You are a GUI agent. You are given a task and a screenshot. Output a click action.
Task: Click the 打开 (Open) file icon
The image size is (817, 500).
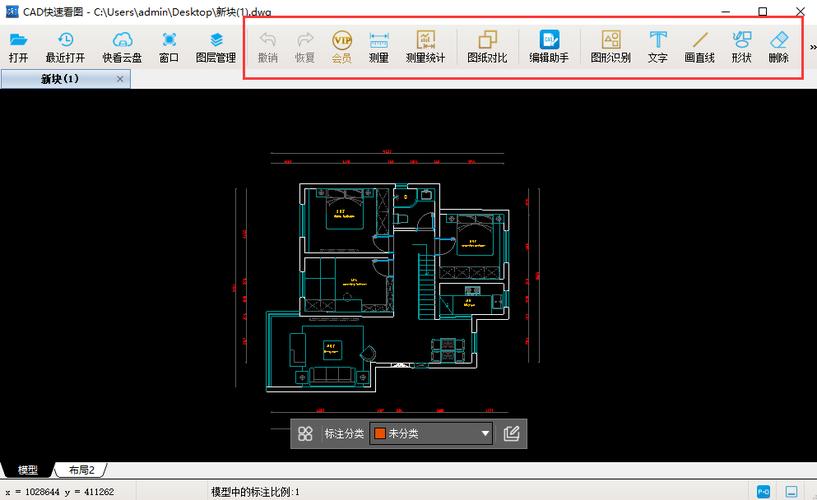18,46
